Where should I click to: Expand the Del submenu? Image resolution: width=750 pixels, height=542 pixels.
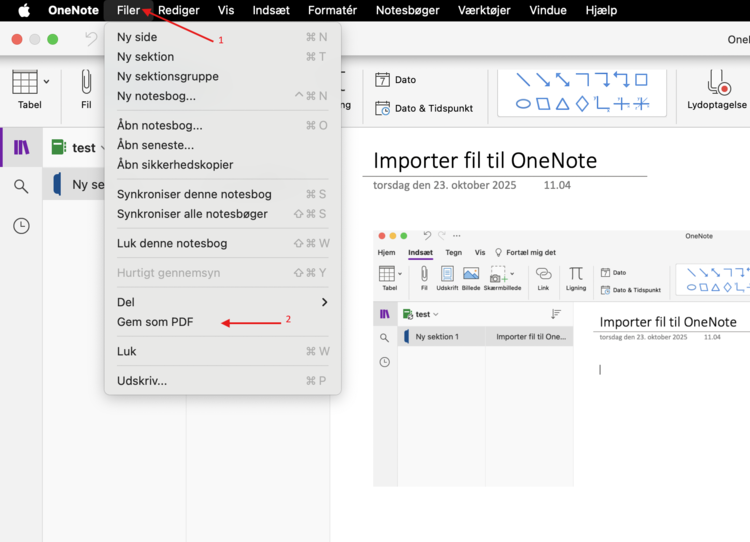[x=222, y=302]
